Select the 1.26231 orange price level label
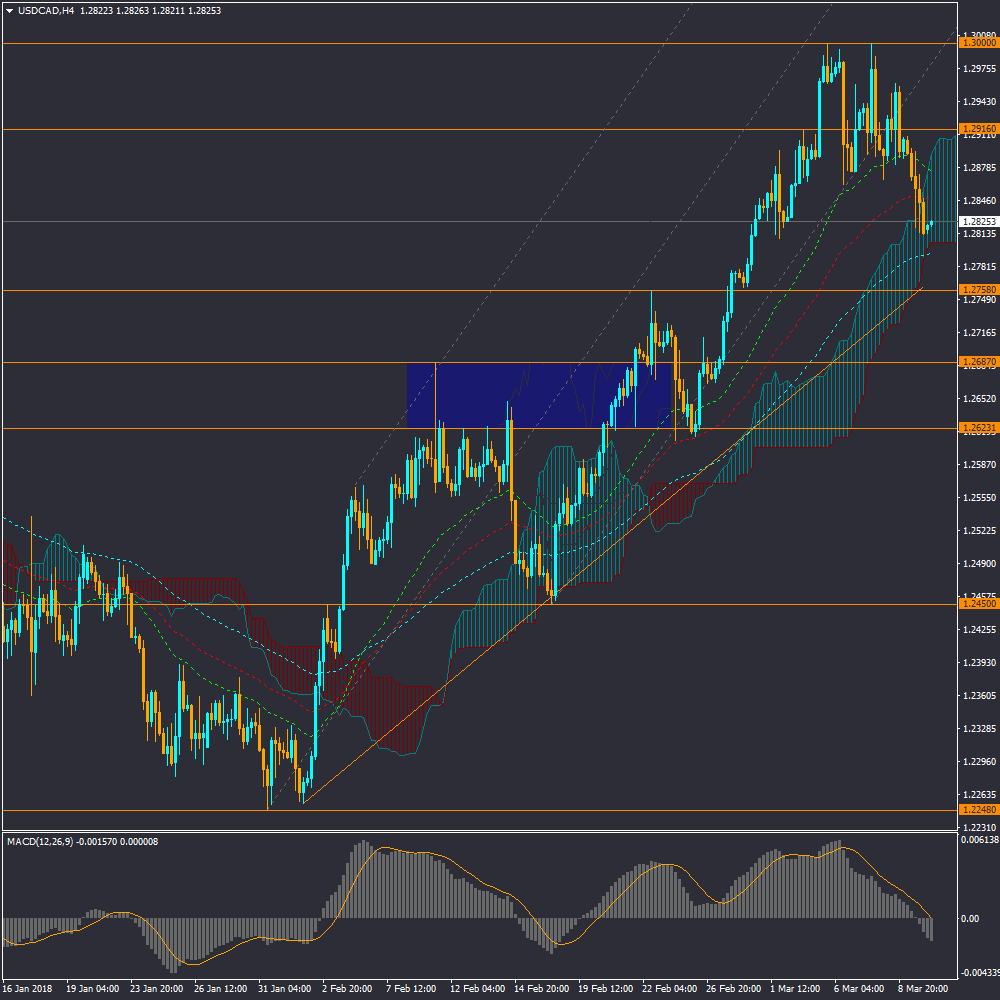Viewport: 1000px width, 1000px height. [978, 428]
